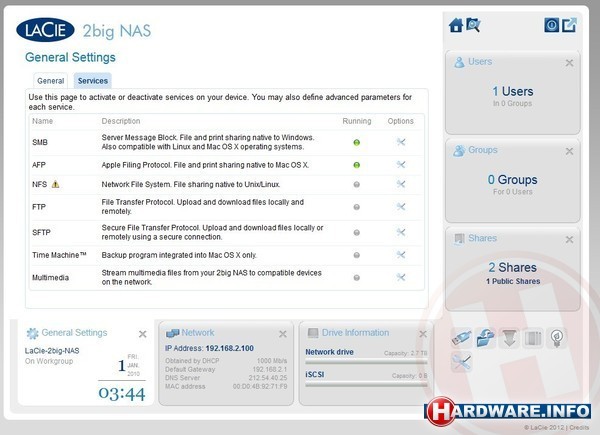Click the General Settings gear icon
Viewport: 600px width, 435px height.
[32, 333]
